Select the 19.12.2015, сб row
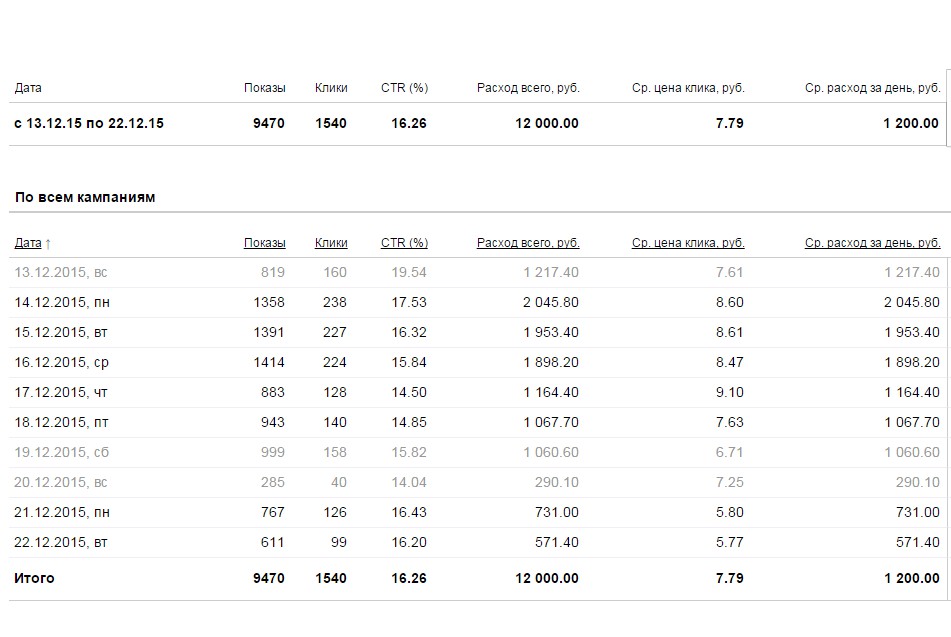951x637 pixels. [x=61, y=452]
